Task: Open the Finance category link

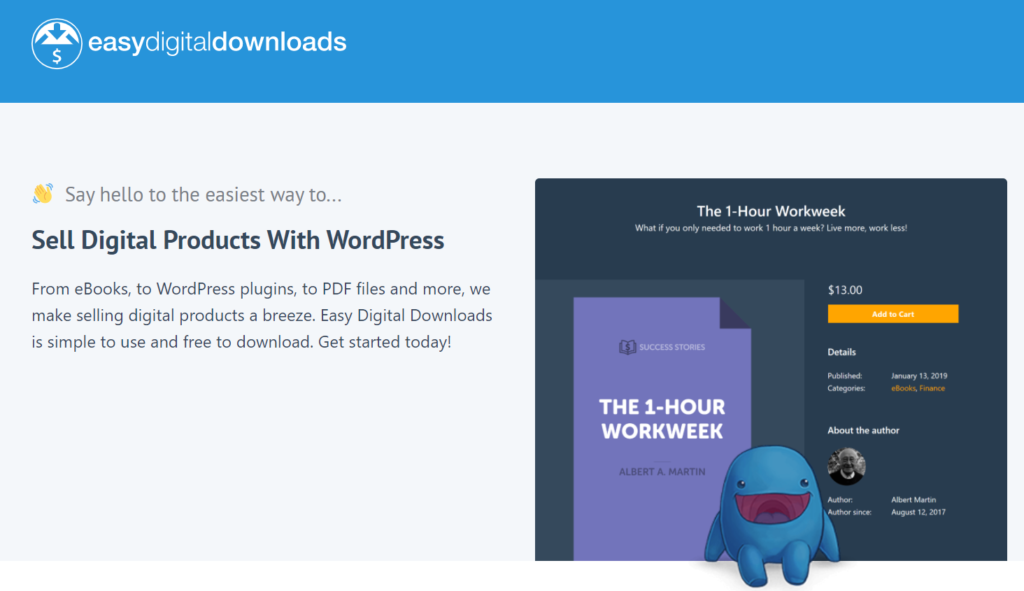Action: click(x=932, y=388)
